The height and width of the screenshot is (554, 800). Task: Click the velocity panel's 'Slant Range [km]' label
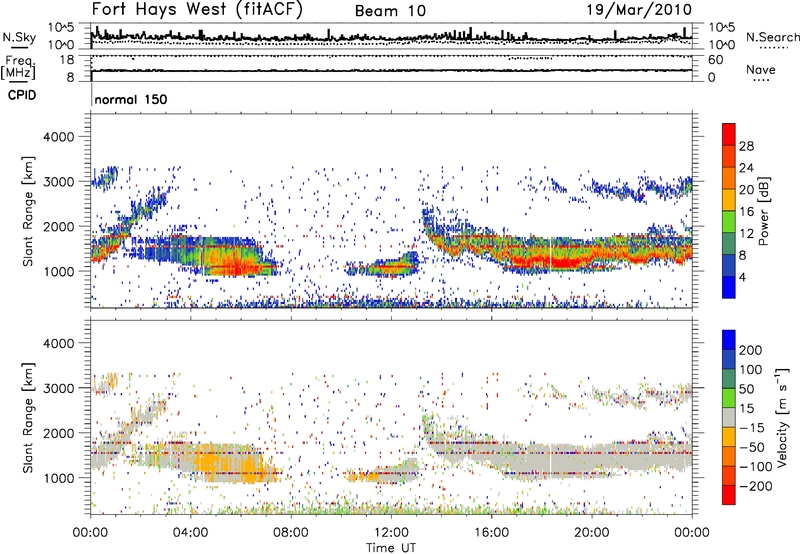tap(28, 417)
